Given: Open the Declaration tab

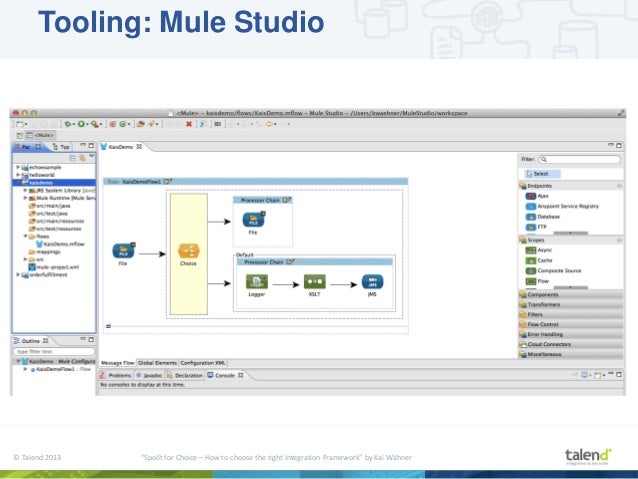Looking at the screenshot, I should coord(185,375).
